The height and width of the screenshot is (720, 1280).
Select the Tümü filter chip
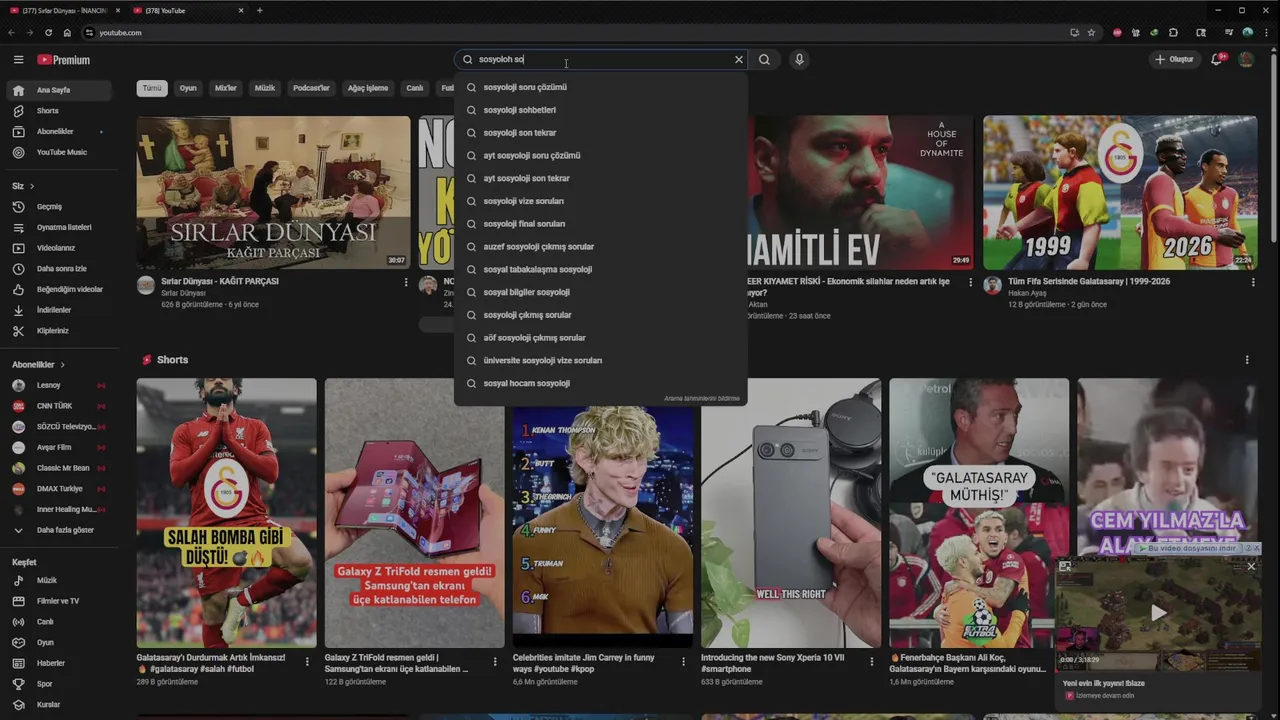pos(152,88)
